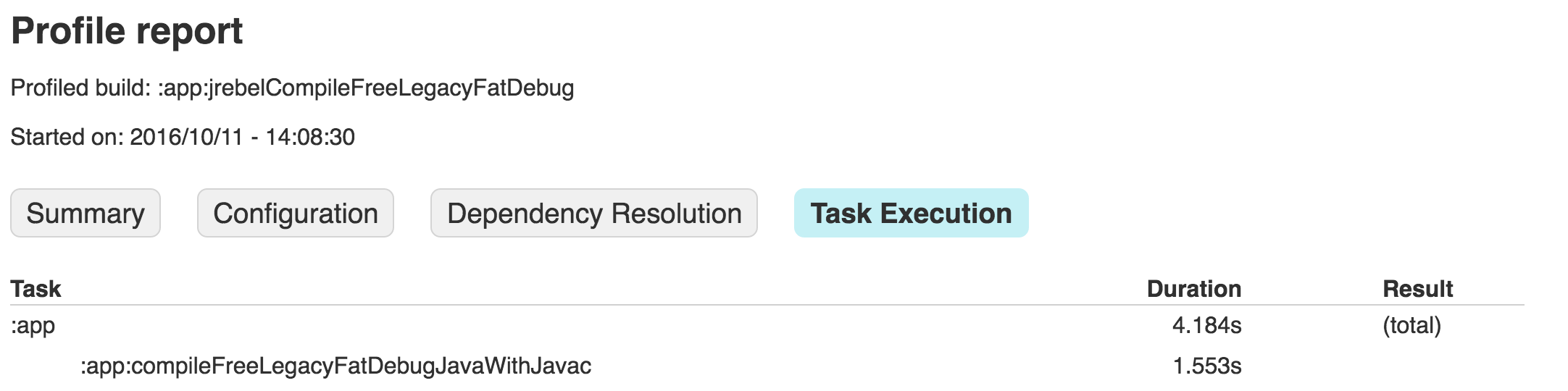Click the (total) result cell
Screen dimensions: 1568x391
tap(1411, 326)
